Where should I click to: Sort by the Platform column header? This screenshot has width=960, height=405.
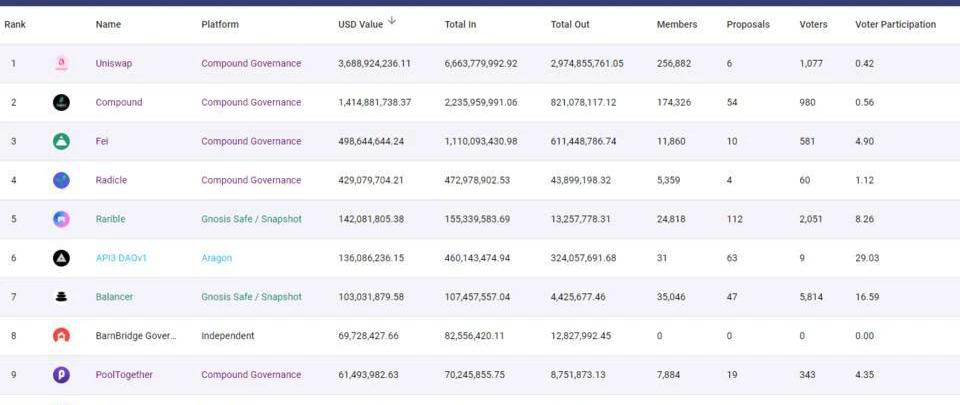(220, 24)
